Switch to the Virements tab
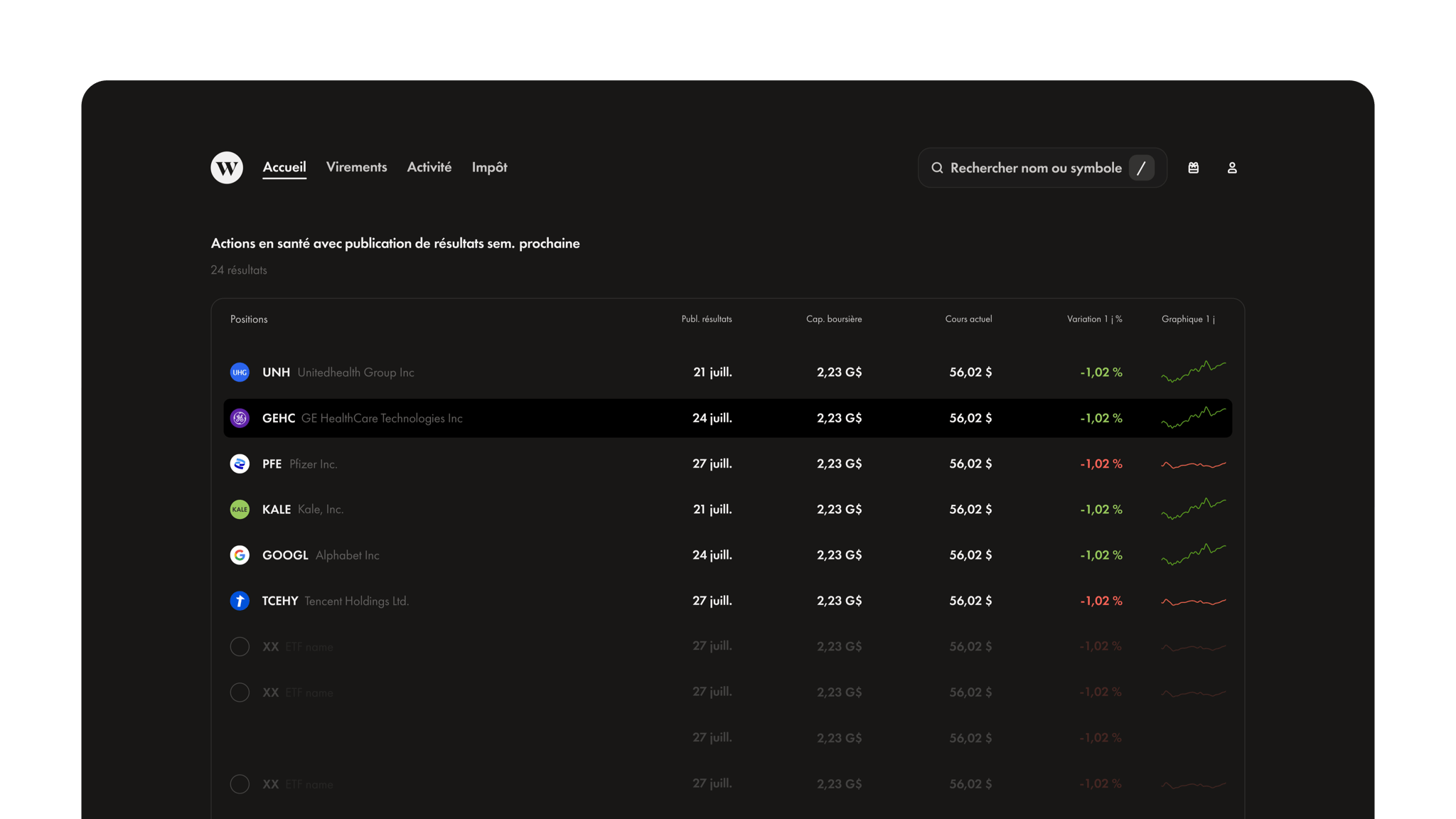The image size is (1456, 819). coord(356,167)
